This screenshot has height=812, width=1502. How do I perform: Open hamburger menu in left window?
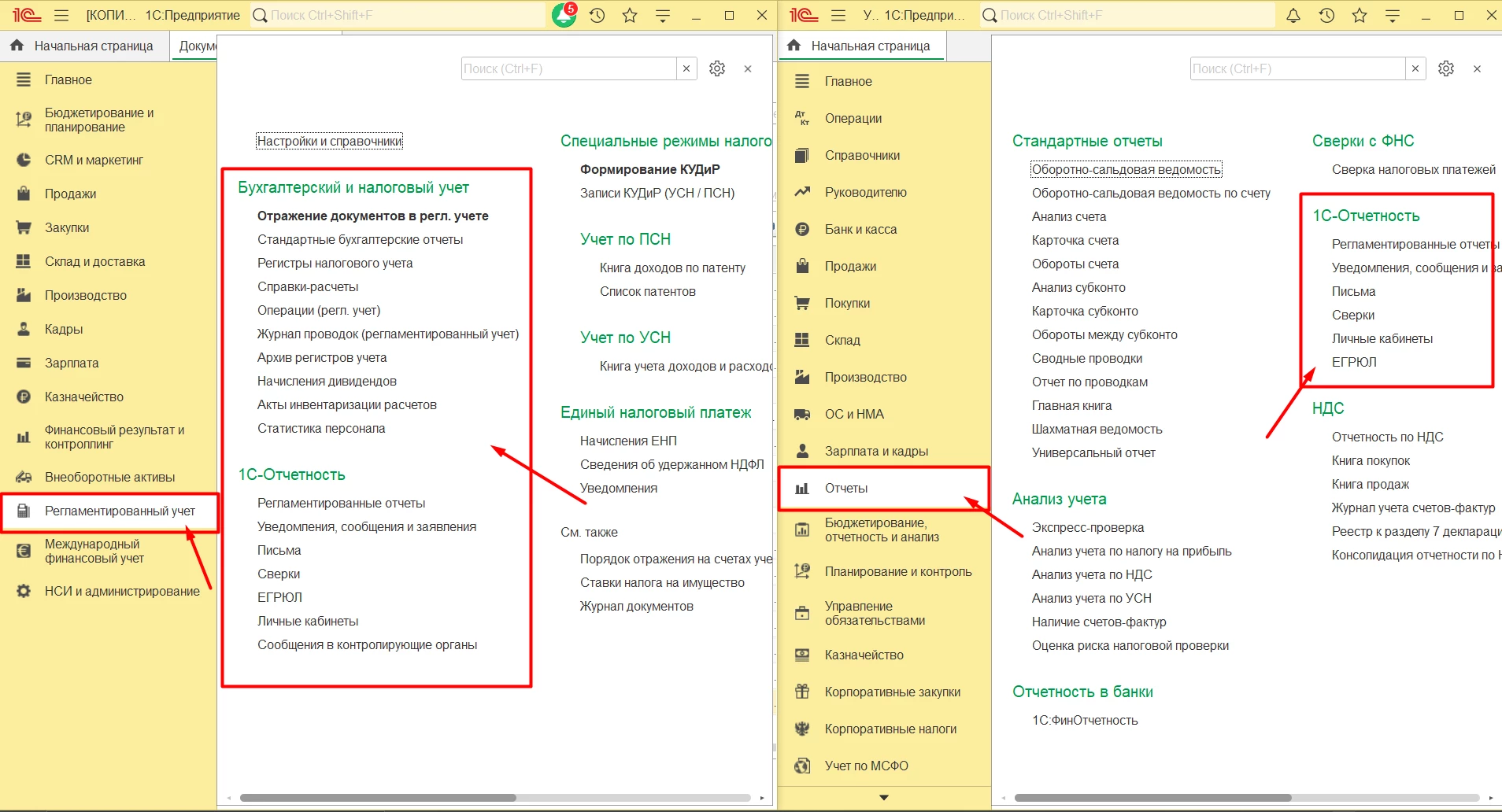tap(61, 15)
